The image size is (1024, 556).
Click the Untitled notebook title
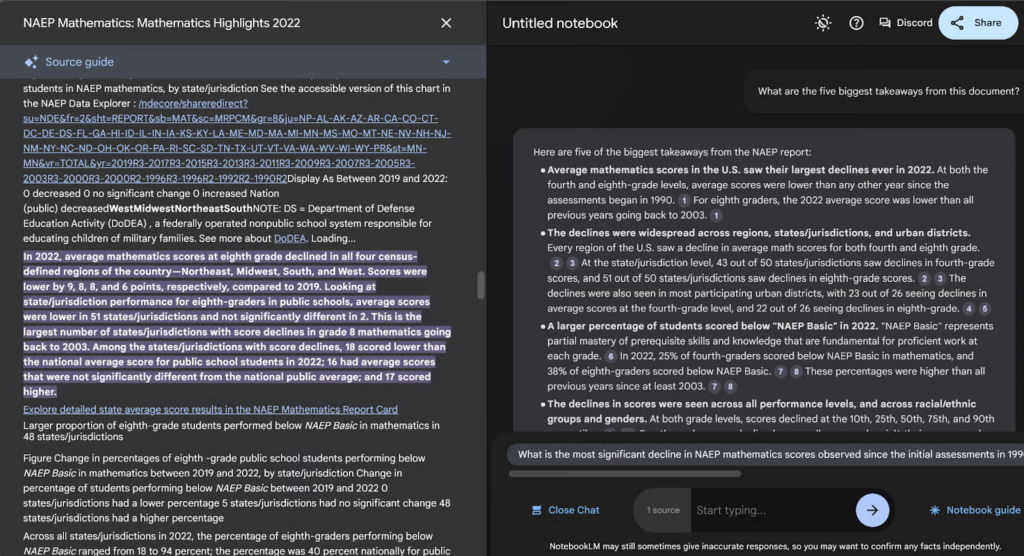coord(560,23)
